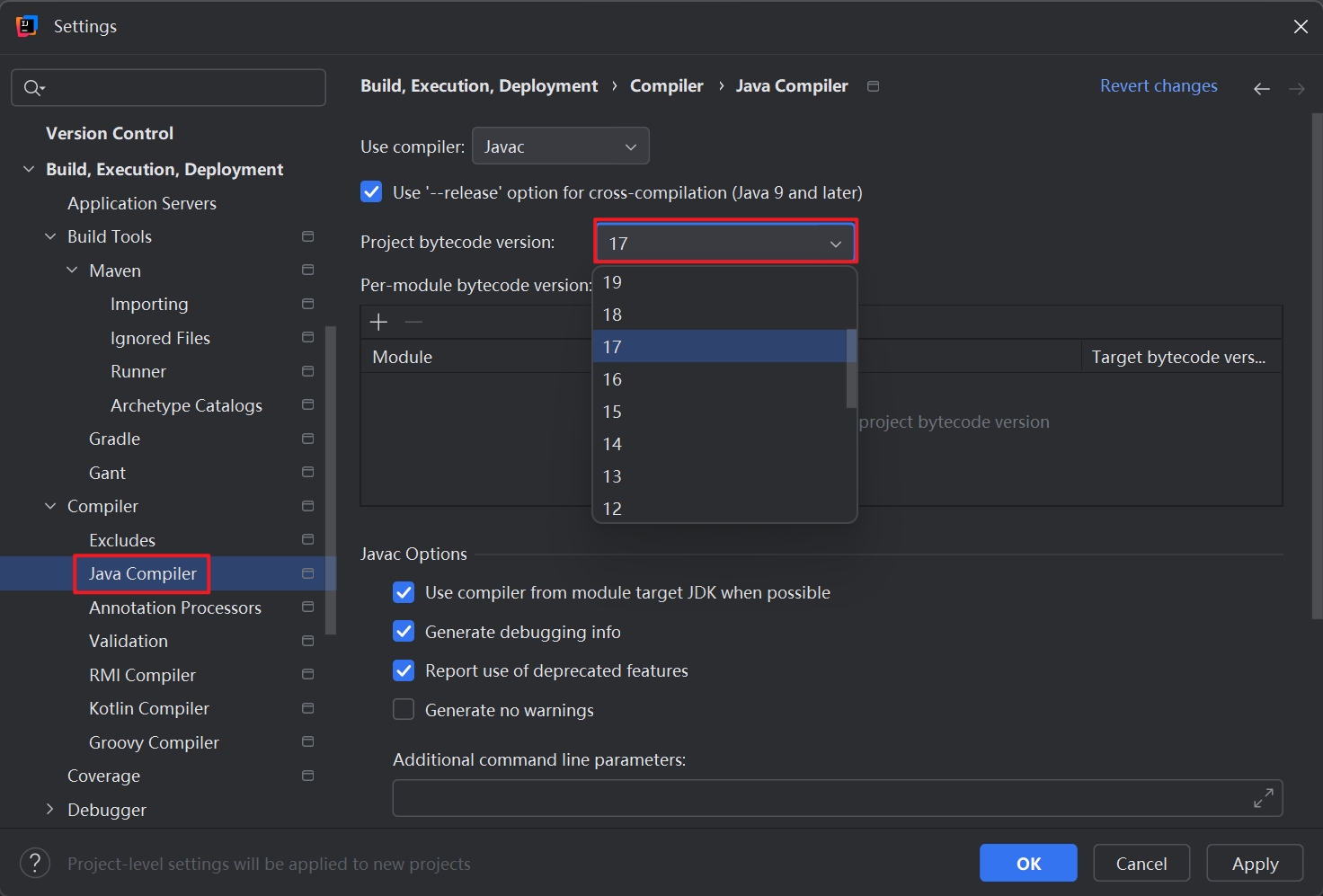
Task: Open the Use compiler Javac dropdown
Action: (x=561, y=146)
